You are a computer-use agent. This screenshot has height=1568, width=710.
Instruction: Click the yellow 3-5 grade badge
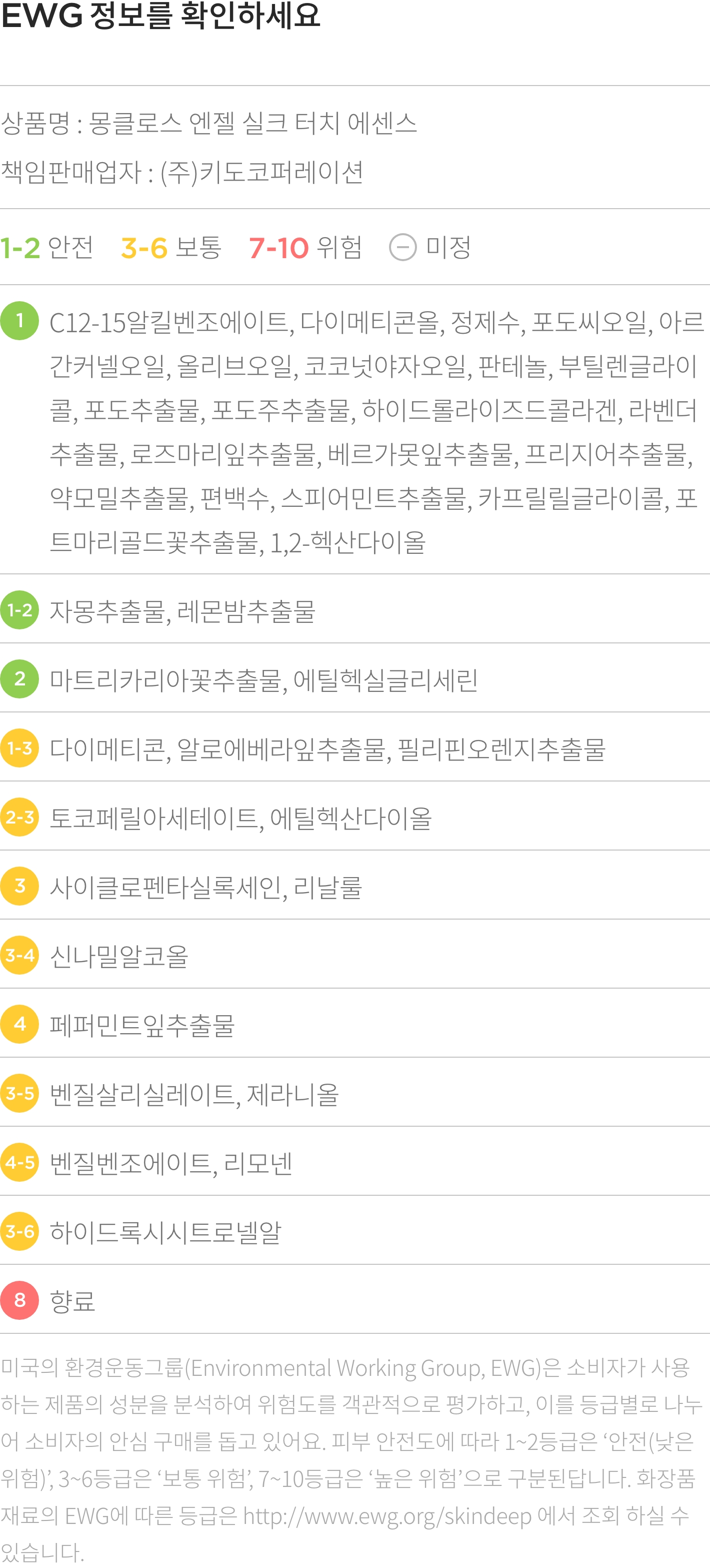point(19,1093)
